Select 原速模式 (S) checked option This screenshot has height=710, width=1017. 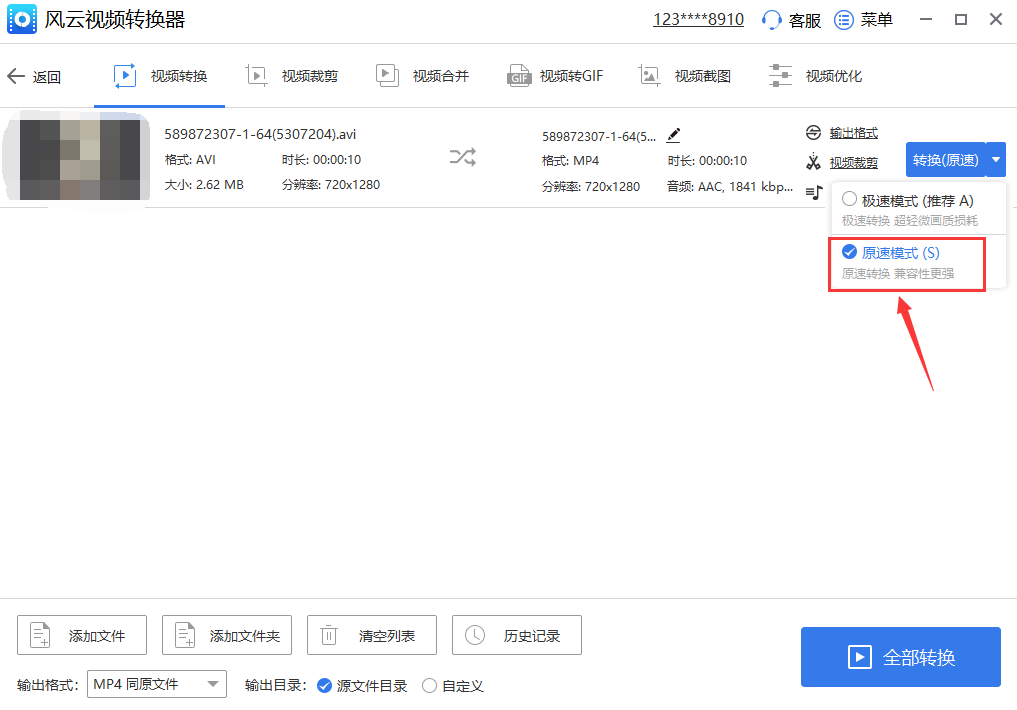click(x=850, y=252)
